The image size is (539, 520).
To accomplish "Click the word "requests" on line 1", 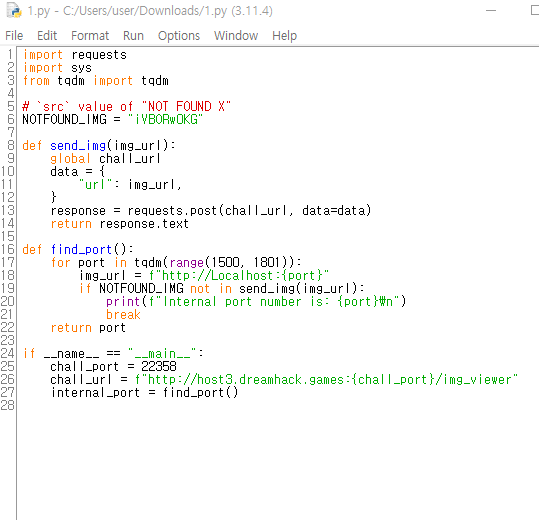I will pos(99,55).
